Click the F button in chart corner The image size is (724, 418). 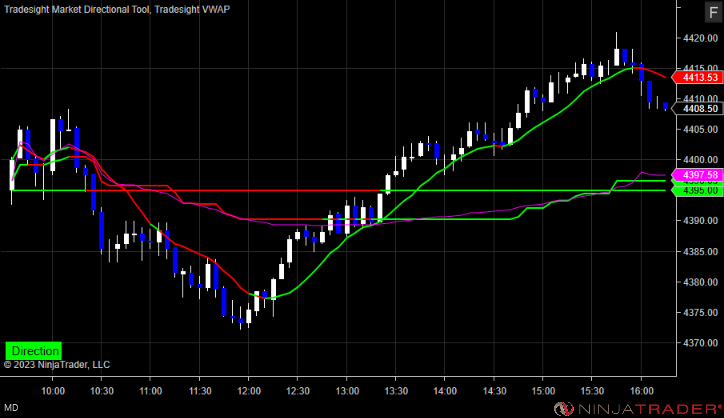[714, 12]
